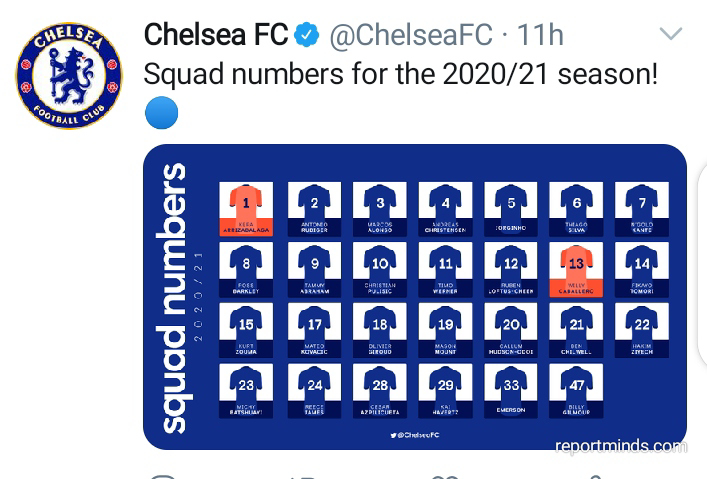This screenshot has height=479, width=707.
Task: Open the @ChelseaFC handle link
Action: [x=411, y=35]
